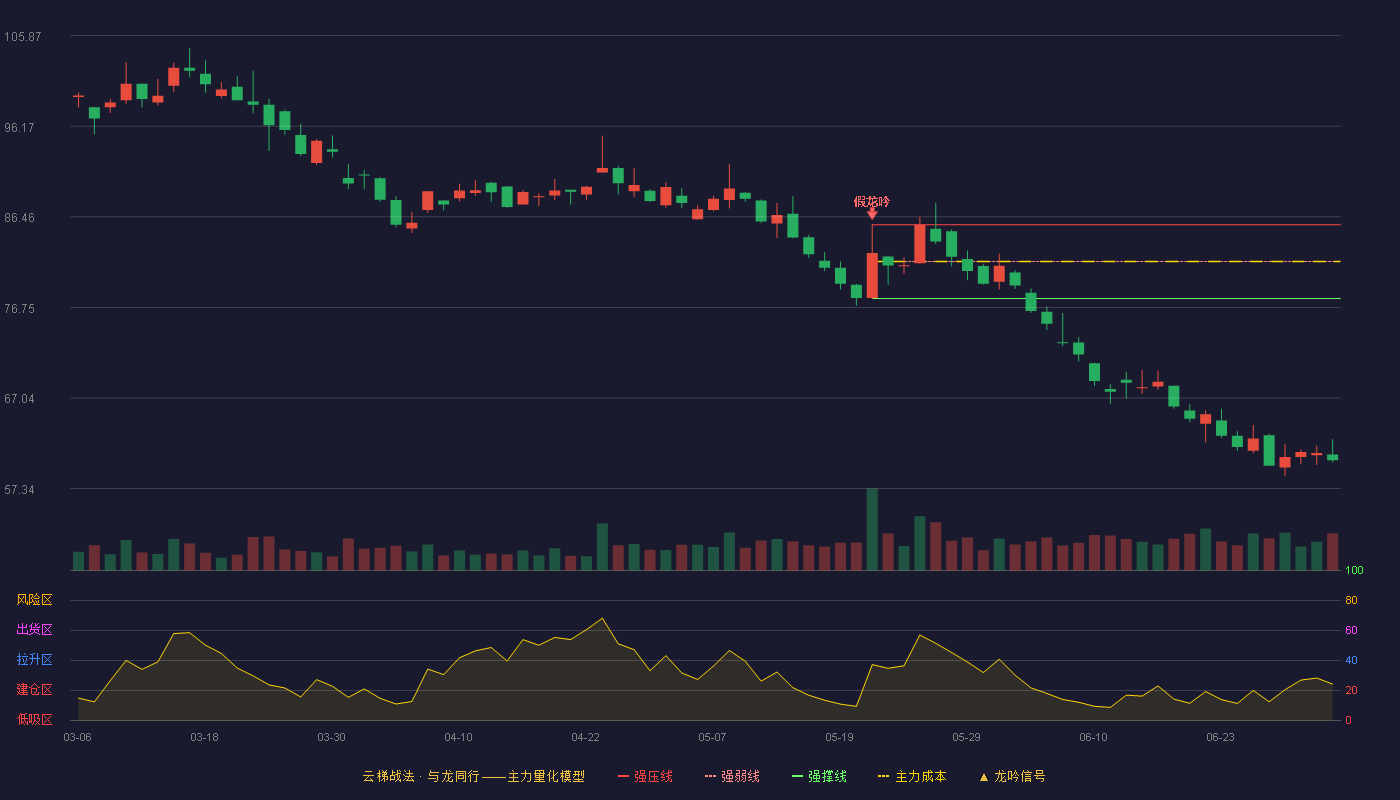Click the blue 40 indicator scale value
The image size is (1400, 800).
point(1351,661)
